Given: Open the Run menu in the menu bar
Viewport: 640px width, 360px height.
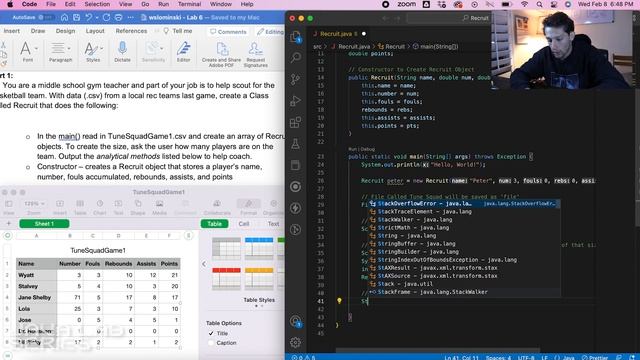Looking at the screenshot, I should click(163, 4).
